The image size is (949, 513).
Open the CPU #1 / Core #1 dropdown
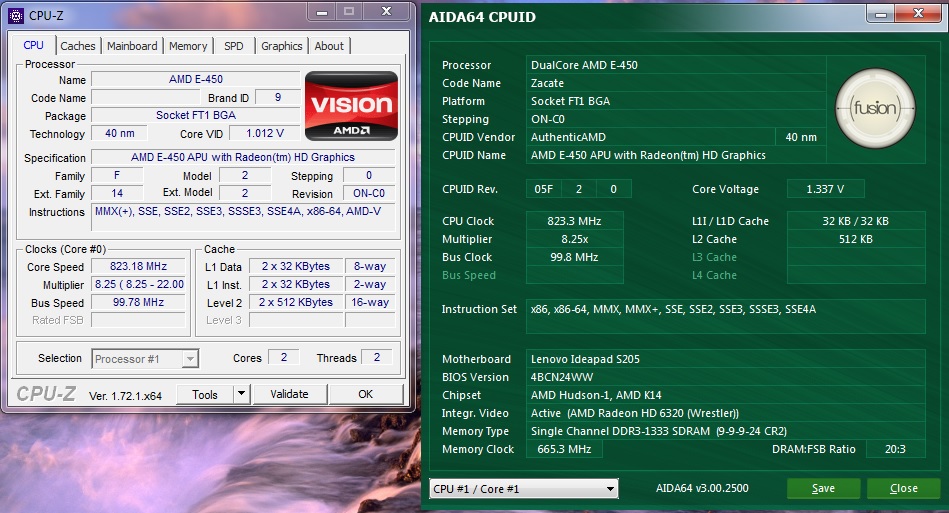524,489
